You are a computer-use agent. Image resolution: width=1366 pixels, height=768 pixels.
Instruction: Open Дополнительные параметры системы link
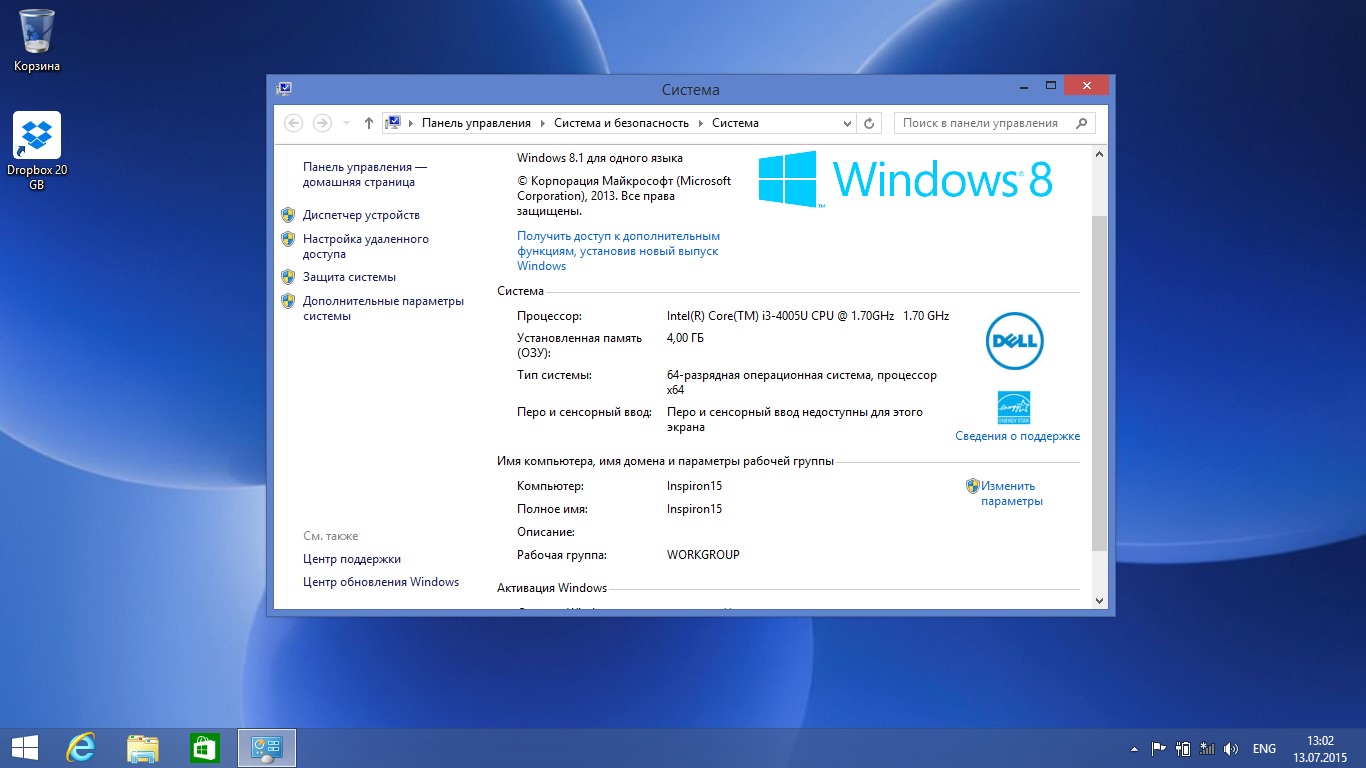(384, 308)
